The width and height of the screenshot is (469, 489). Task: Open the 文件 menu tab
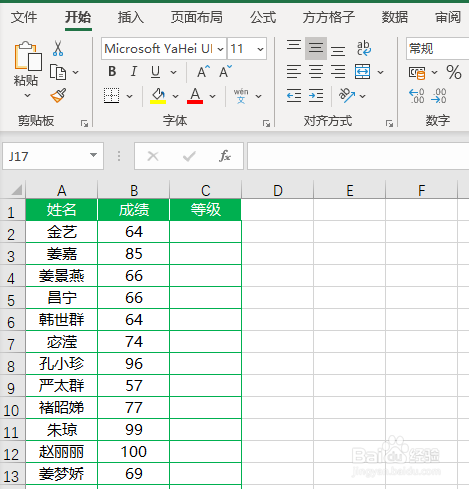click(24, 17)
